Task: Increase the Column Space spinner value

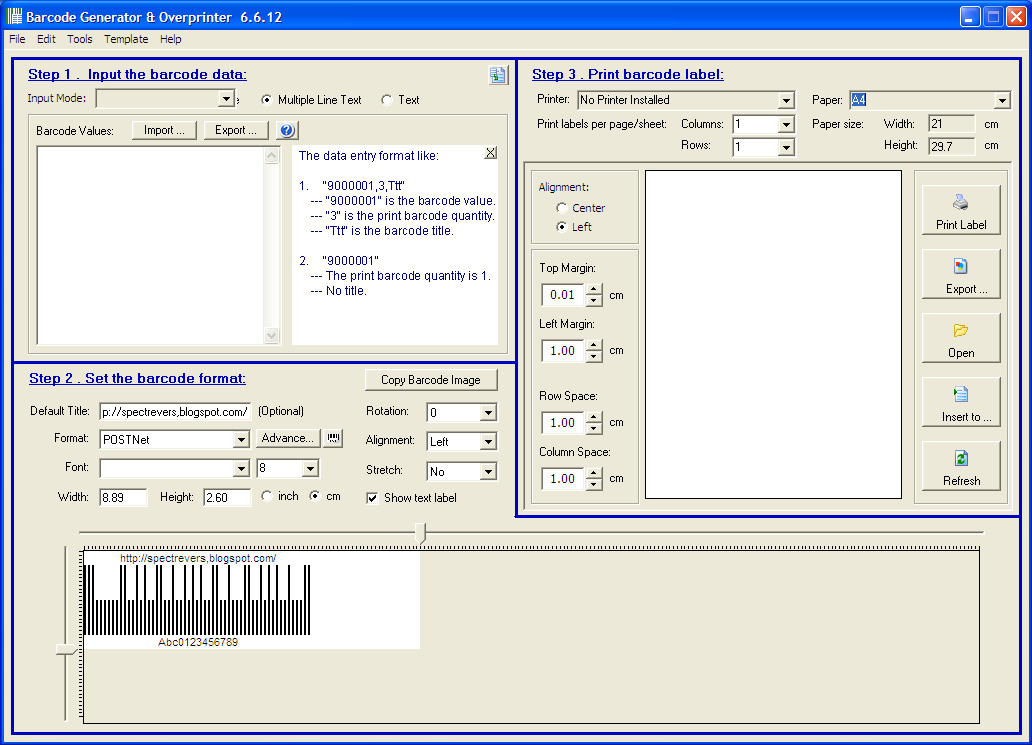Action: [594, 473]
